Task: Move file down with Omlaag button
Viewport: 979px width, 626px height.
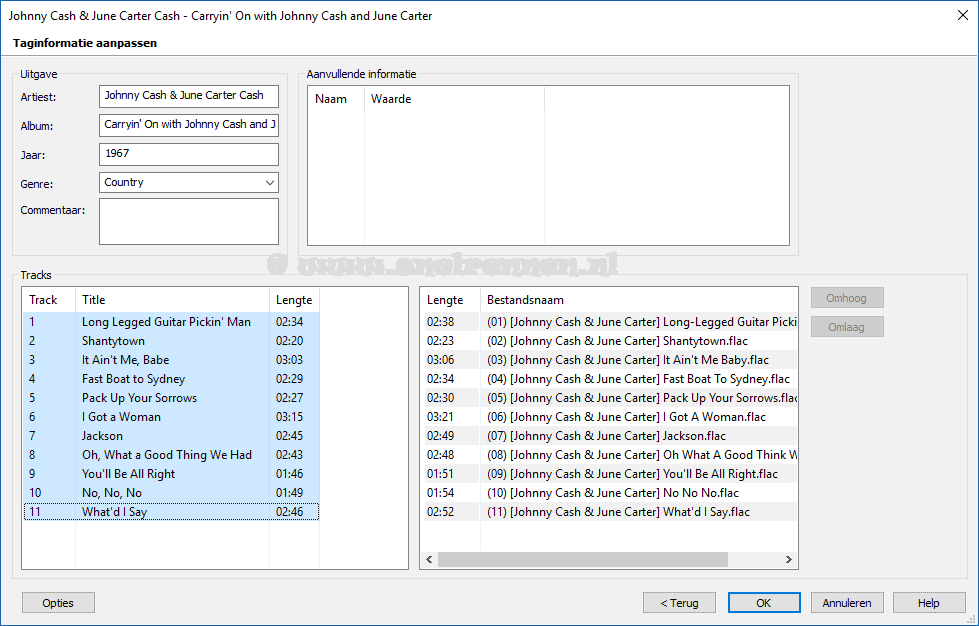Action: click(x=847, y=326)
